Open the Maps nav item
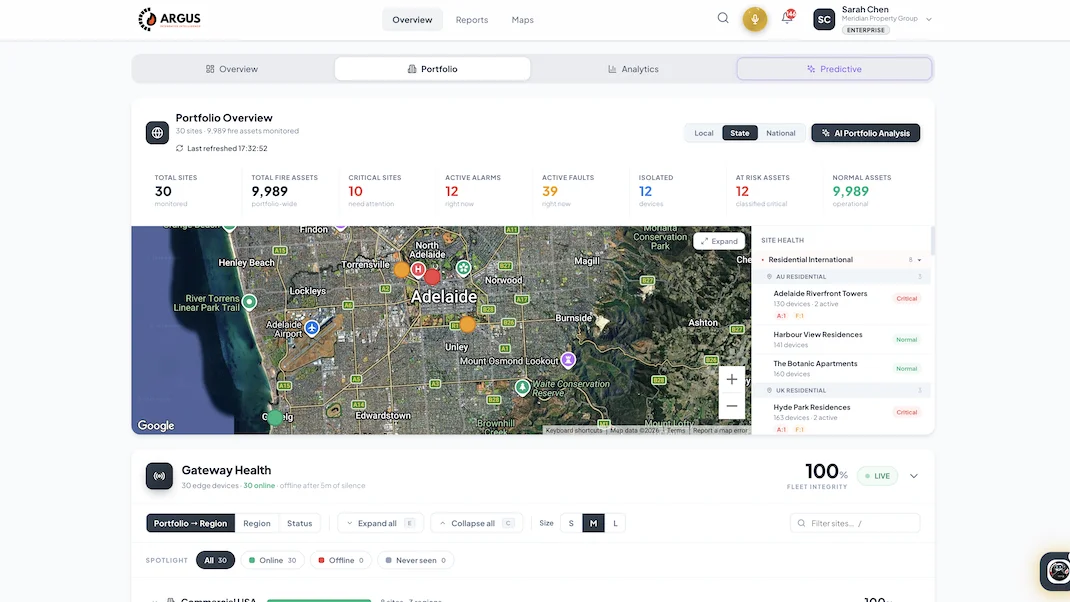Viewport: 1070px width, 602px height. coord(523,20)
